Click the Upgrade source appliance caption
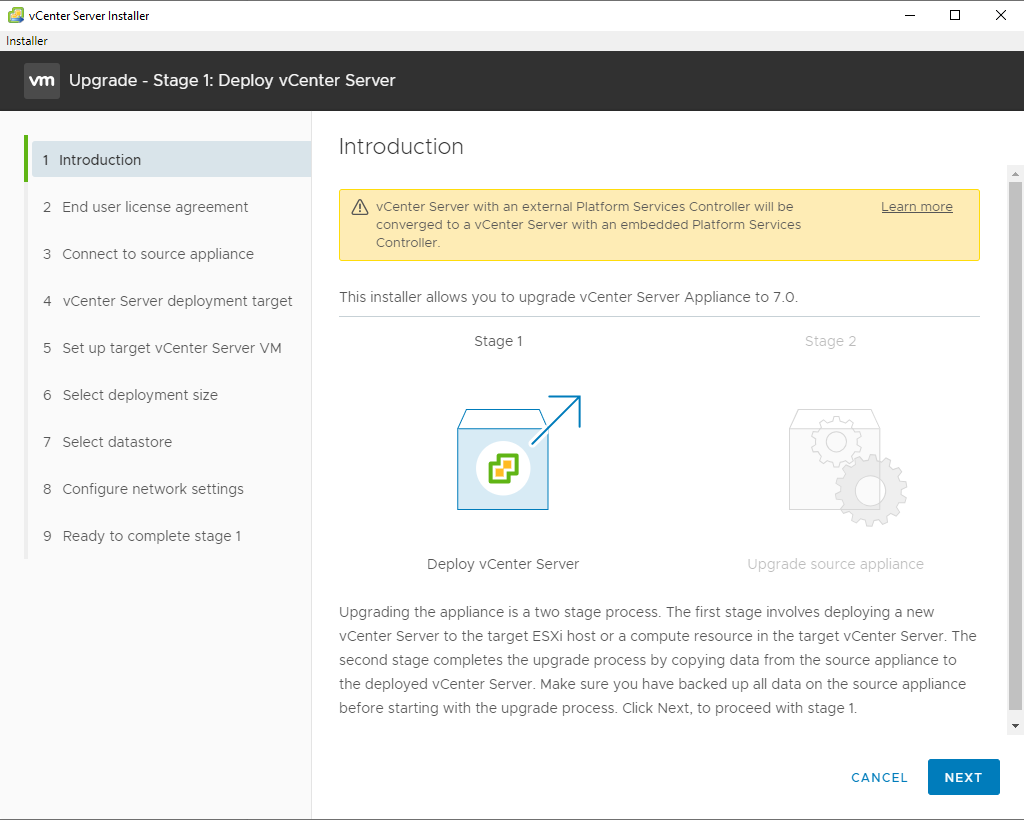Screen dimensions: 1024x820 coord(835,564)
